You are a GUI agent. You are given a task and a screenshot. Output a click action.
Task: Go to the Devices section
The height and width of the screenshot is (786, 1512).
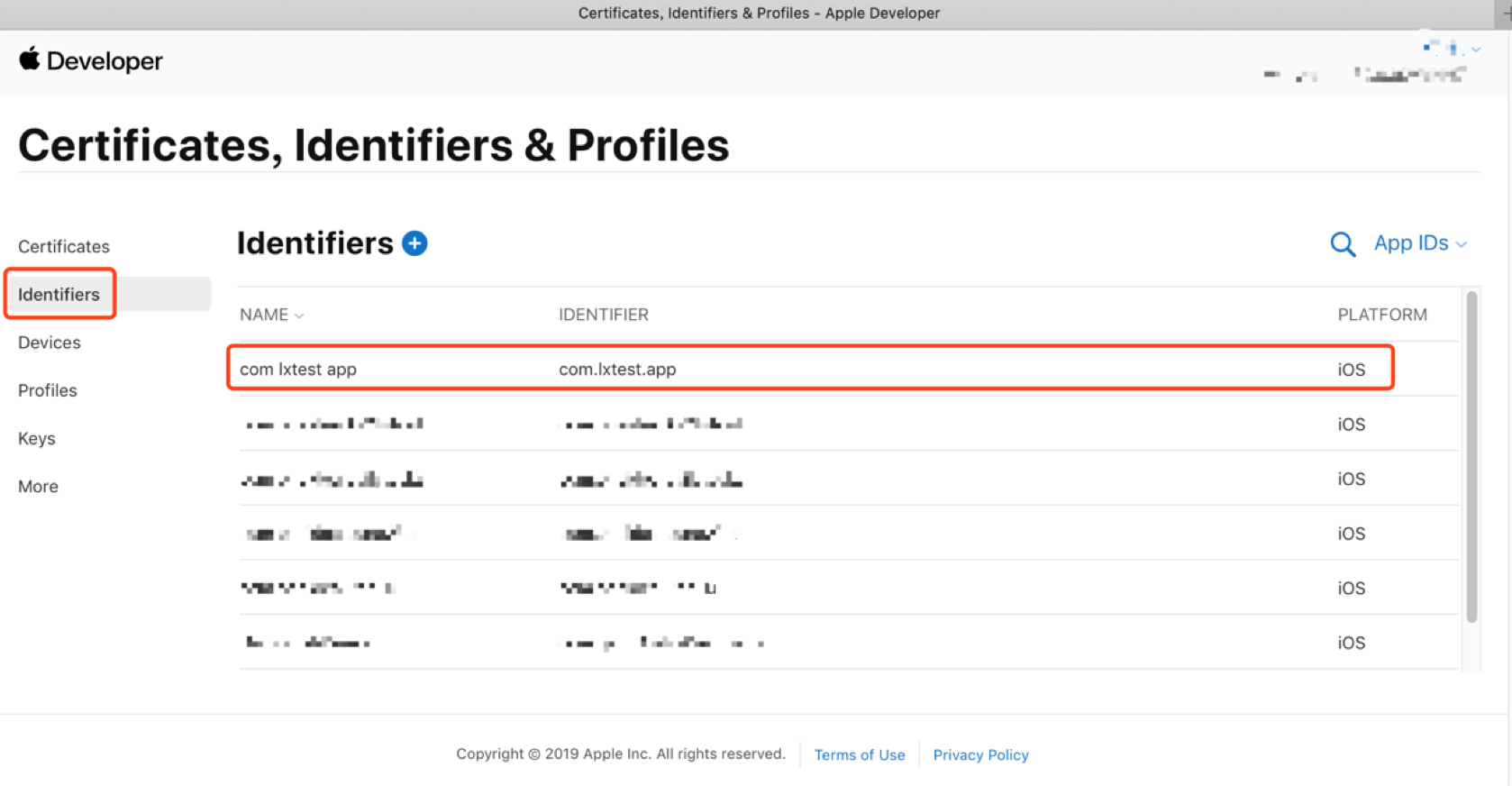pos(50,343)
